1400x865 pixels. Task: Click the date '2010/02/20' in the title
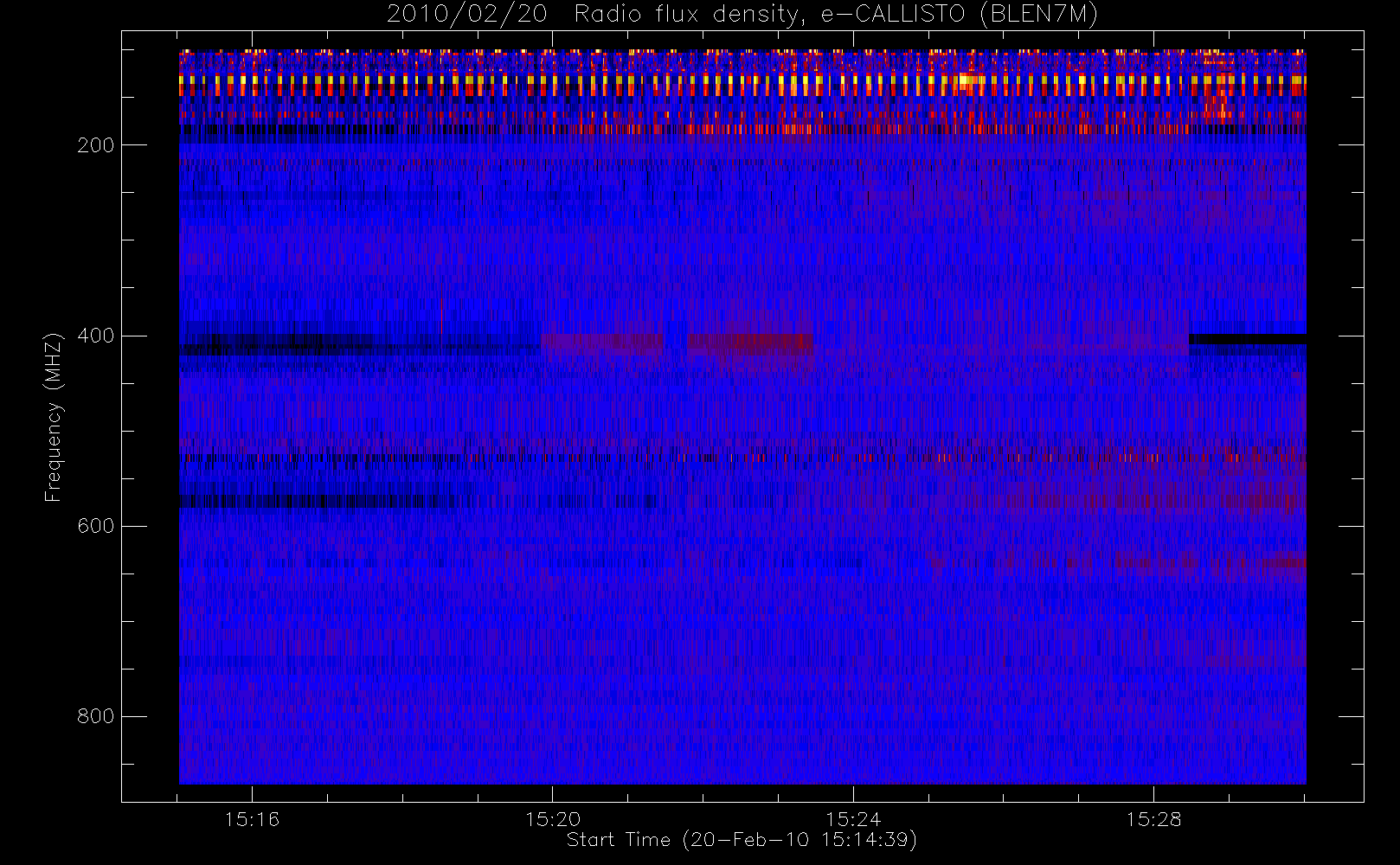[466, 15]
